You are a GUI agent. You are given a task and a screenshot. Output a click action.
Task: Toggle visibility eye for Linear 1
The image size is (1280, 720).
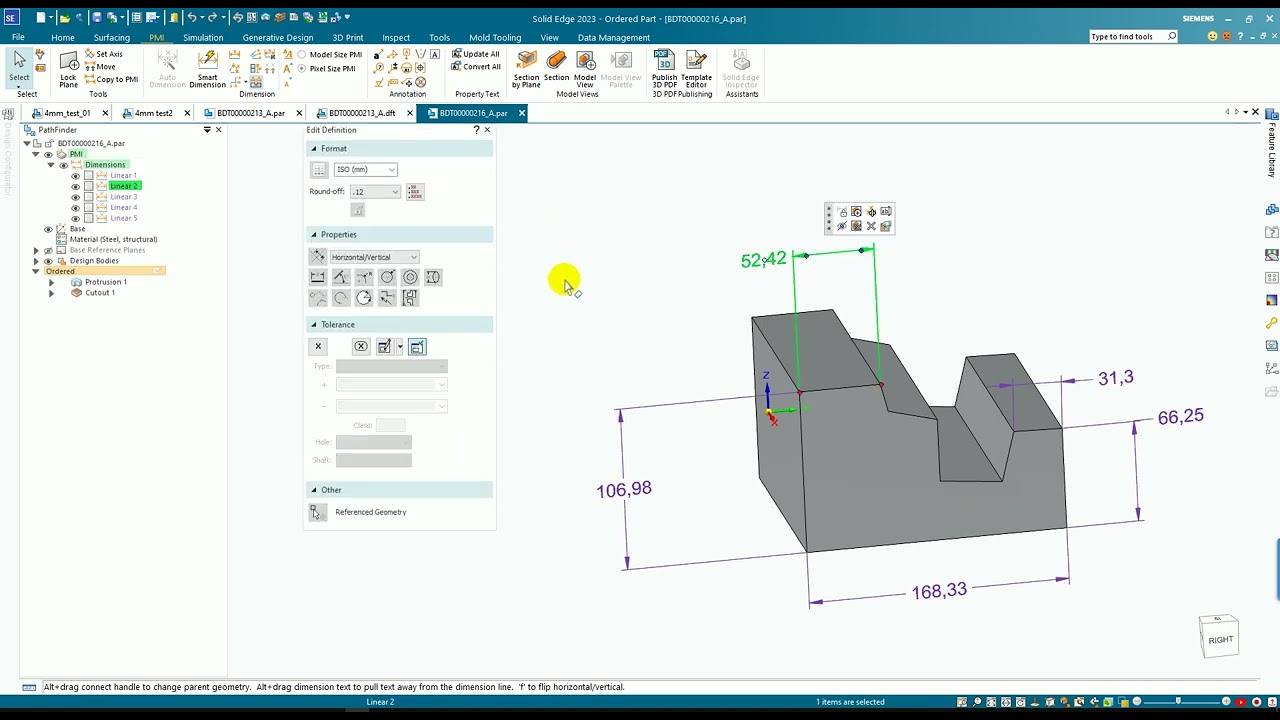pos(75,176)
